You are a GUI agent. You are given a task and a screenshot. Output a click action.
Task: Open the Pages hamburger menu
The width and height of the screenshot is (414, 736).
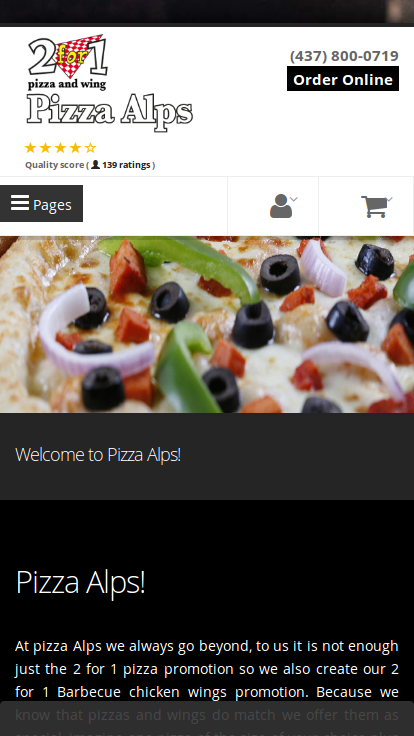(41, 204)
